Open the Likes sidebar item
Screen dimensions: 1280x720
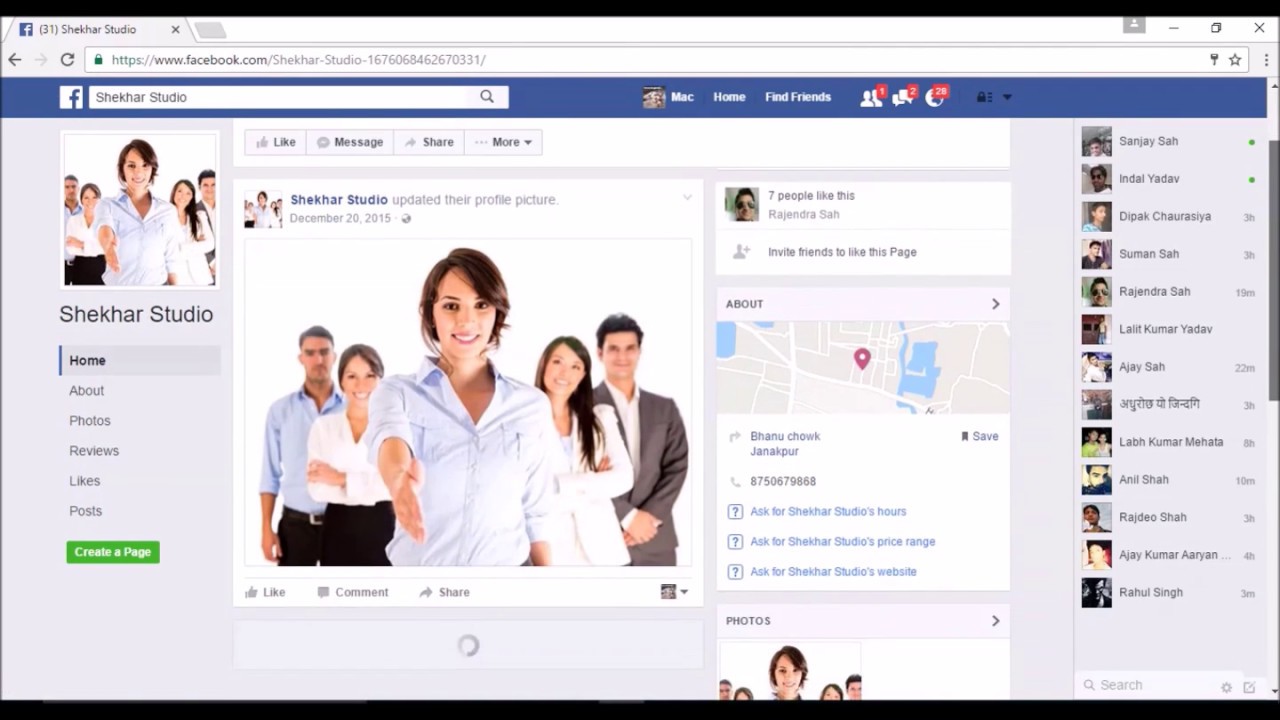pyautogui.click(x=84, y=481)
